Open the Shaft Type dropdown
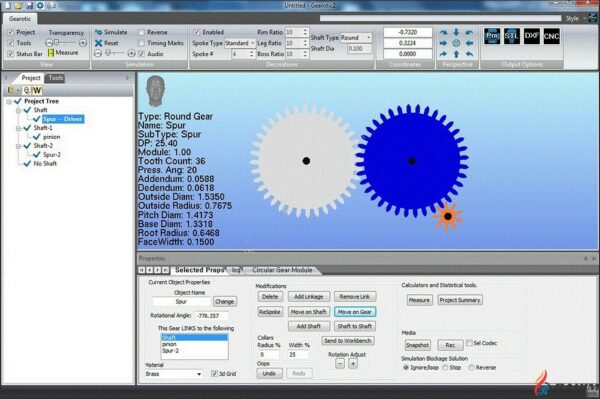 coord(356,37)
